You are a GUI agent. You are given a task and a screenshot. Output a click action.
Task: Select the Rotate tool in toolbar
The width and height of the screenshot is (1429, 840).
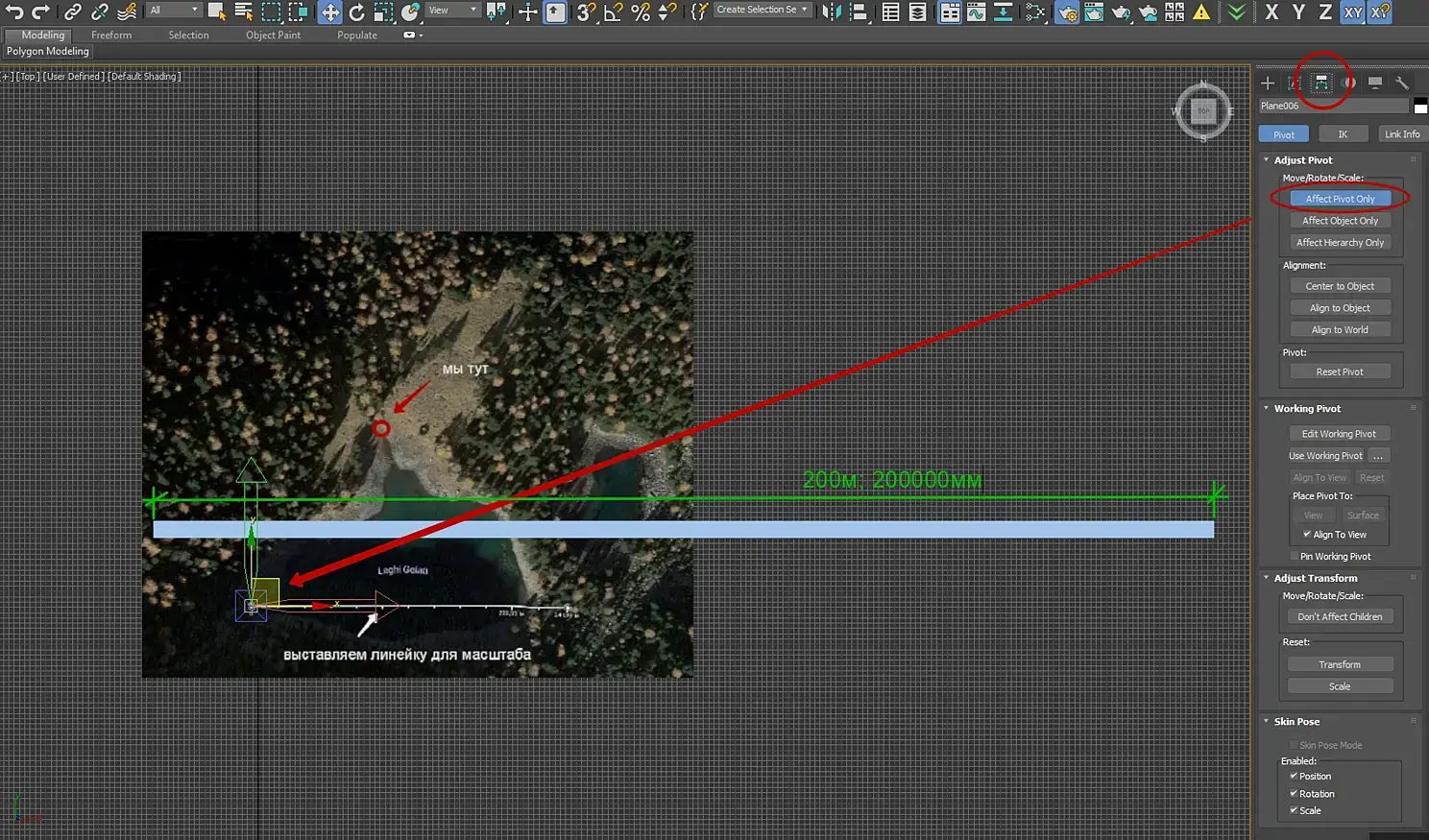click(356, 12)
